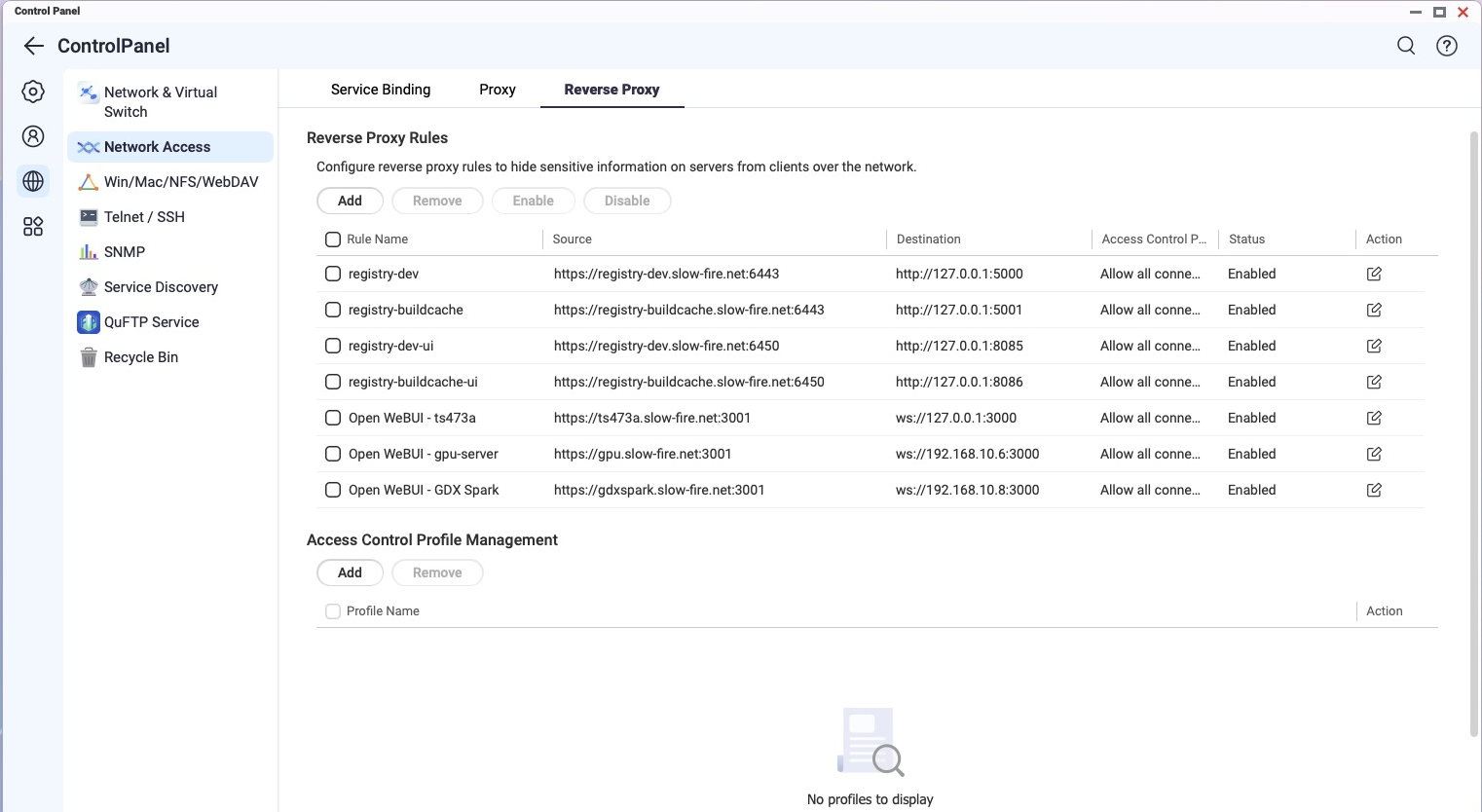
Task: Edit the Open WeBUI - GDX Spark rule
Action: pyautogui.click(x=1374, y=491)
